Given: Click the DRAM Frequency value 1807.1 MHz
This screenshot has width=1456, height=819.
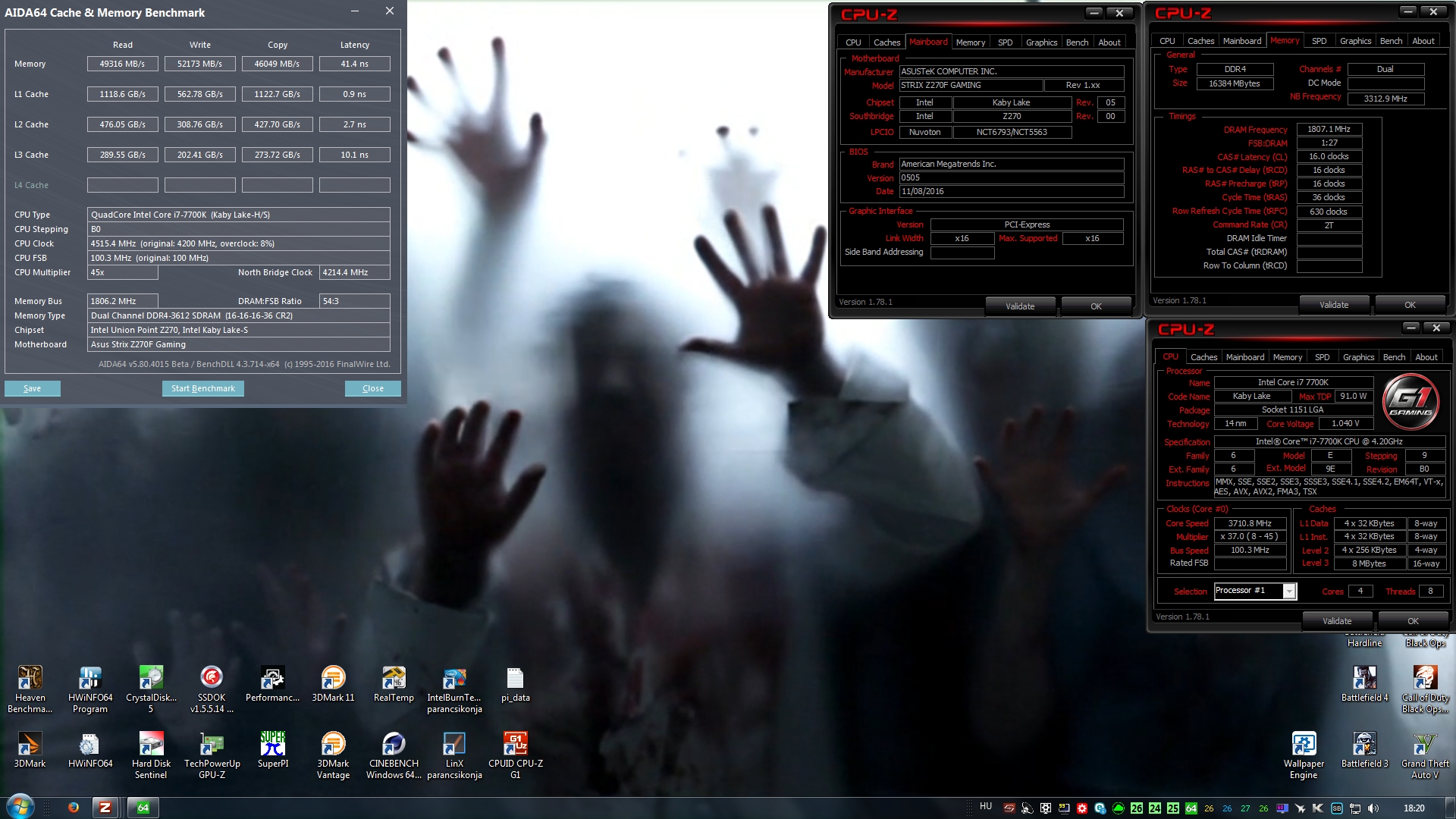Looking at the screenshot, I should click(1329, 129).
